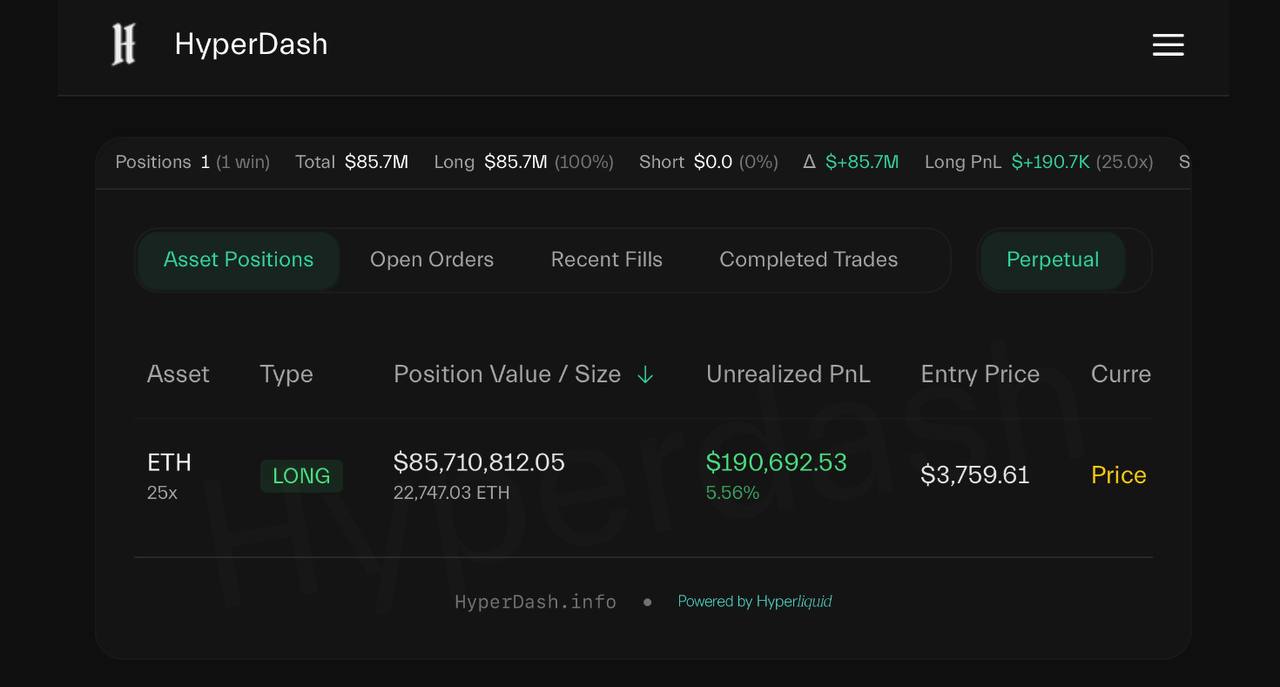The height and width of the screenshot is (687, 1280).
Task: Click the yellow Price value
Action: [1119, 475]
